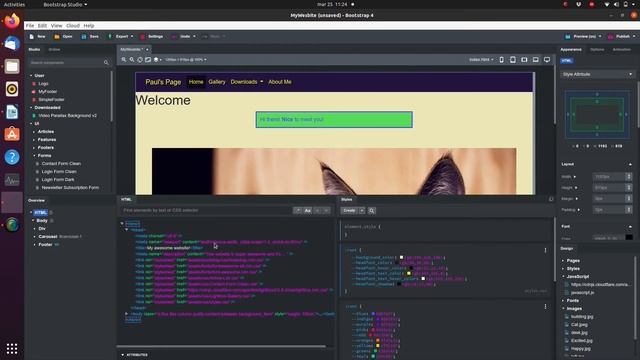
Task: Select Video Parallax Background v2 component
Action: [67, 116]
